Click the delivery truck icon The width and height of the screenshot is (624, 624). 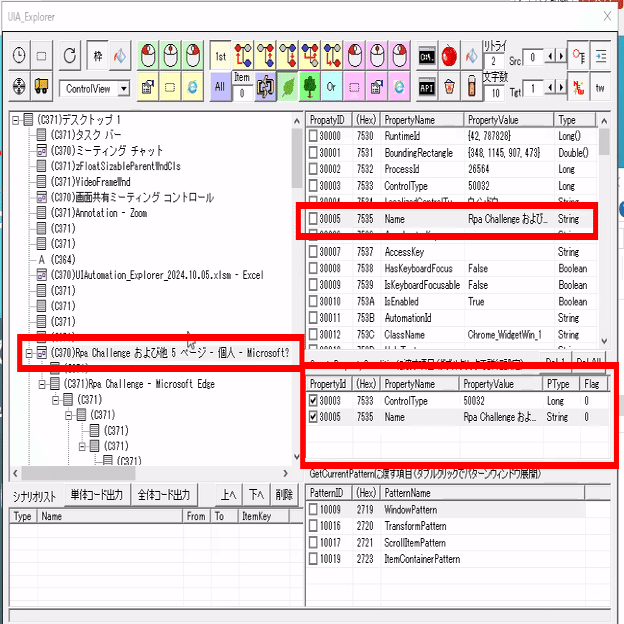(x=41, y=86)
